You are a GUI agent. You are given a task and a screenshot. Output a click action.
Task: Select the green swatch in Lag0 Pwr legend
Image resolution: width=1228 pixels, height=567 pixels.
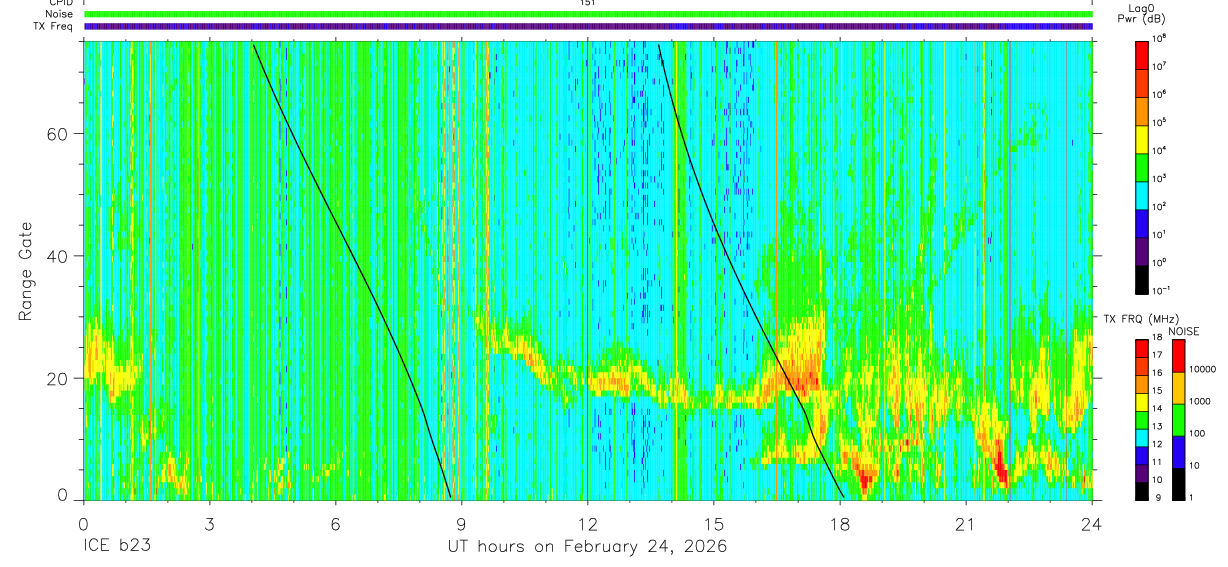[1141, 166]
